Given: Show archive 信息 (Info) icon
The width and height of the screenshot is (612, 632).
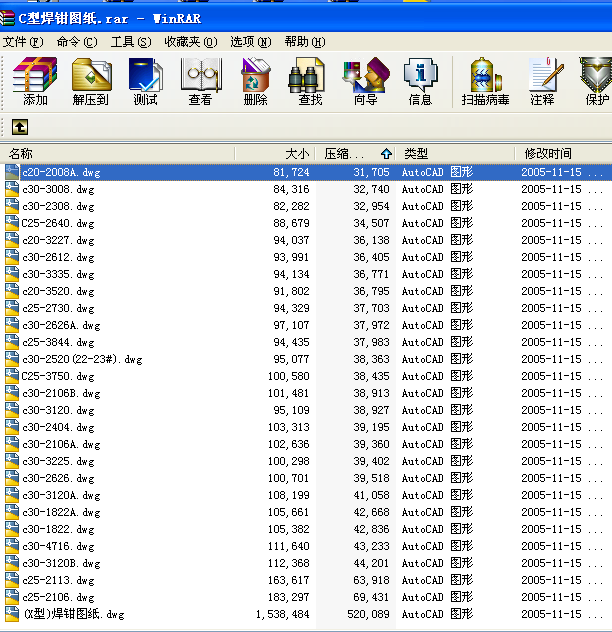Looking at the screenshot, I should 420,75.
